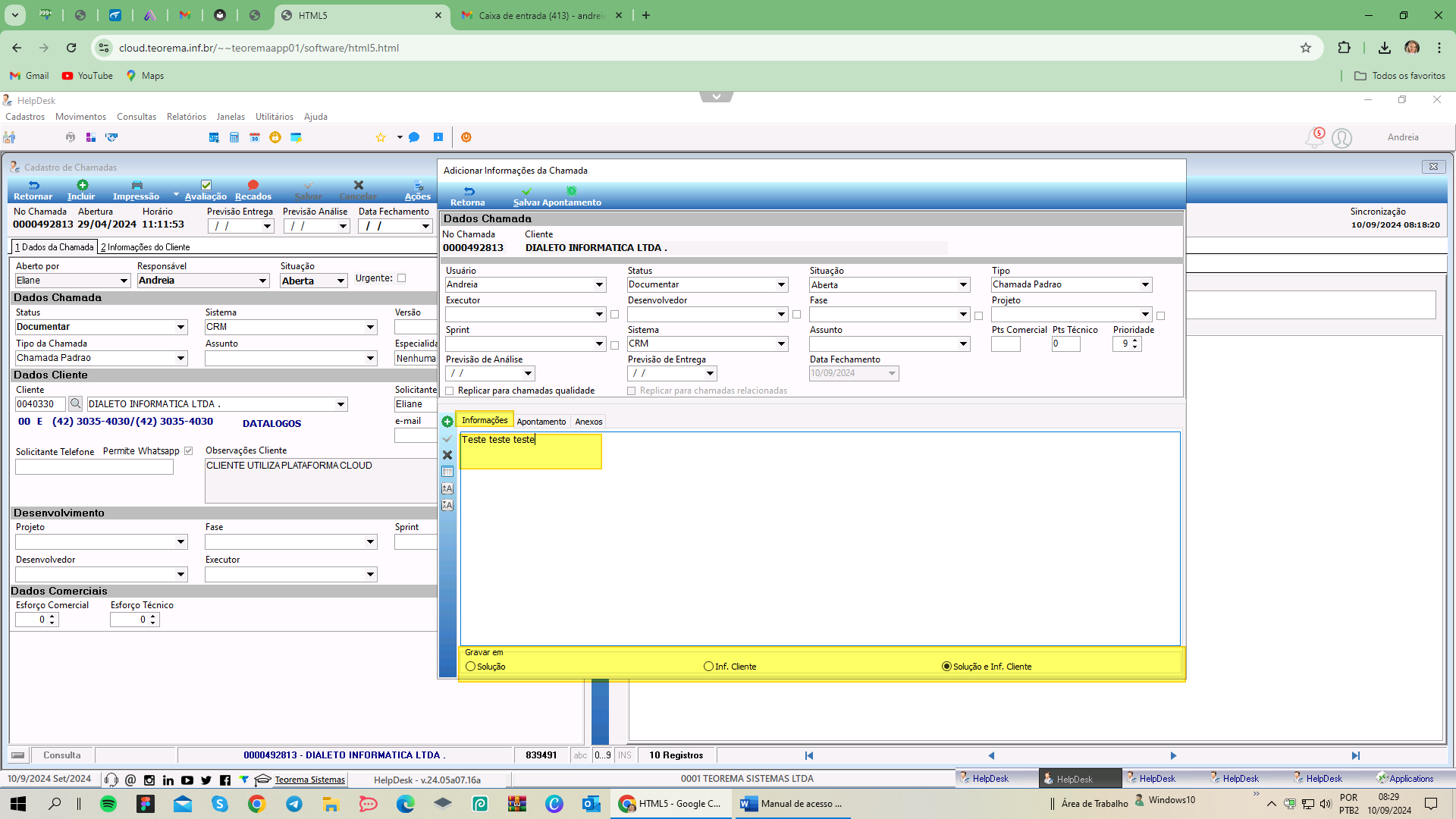Toggle the Urgente checkbox
Image resolution: width=1456 pixels, height=819 pixels.
[402, 278]
